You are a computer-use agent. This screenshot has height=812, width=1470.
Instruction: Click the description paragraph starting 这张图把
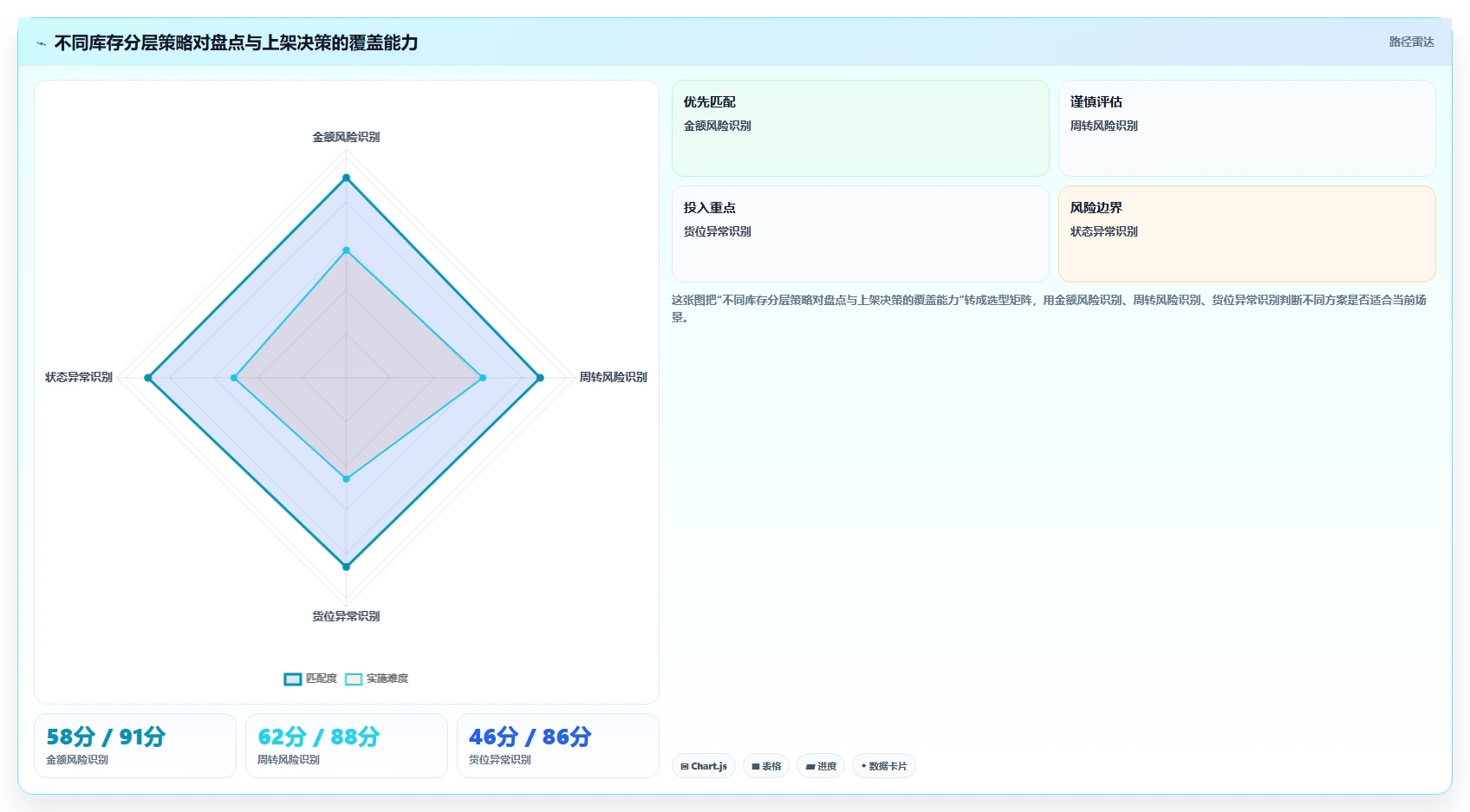tap(1049, 309)
